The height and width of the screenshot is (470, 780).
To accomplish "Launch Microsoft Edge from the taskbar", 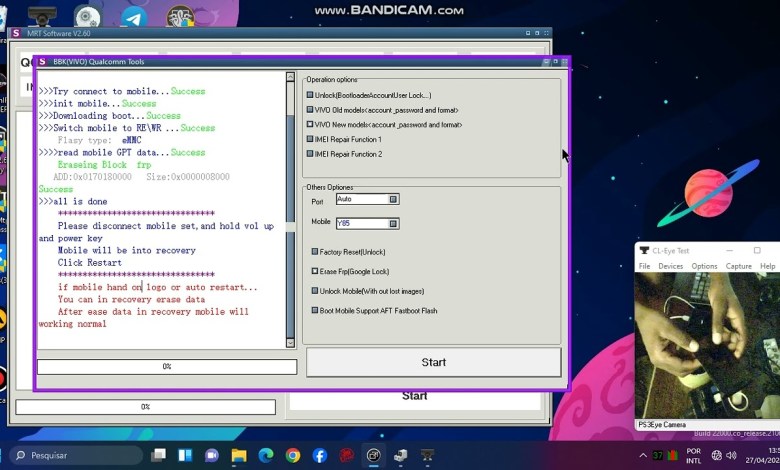I will point(266,455).
